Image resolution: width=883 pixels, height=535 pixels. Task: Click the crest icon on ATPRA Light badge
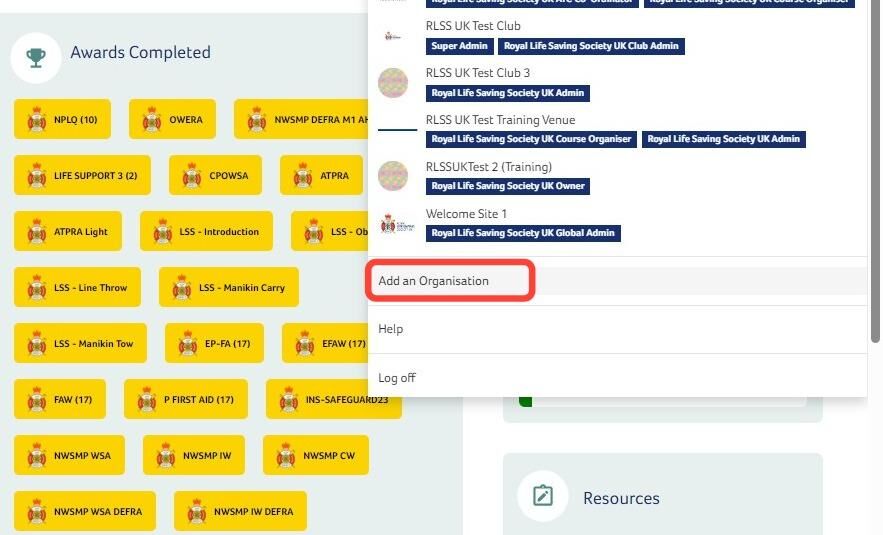pos(37,231)
